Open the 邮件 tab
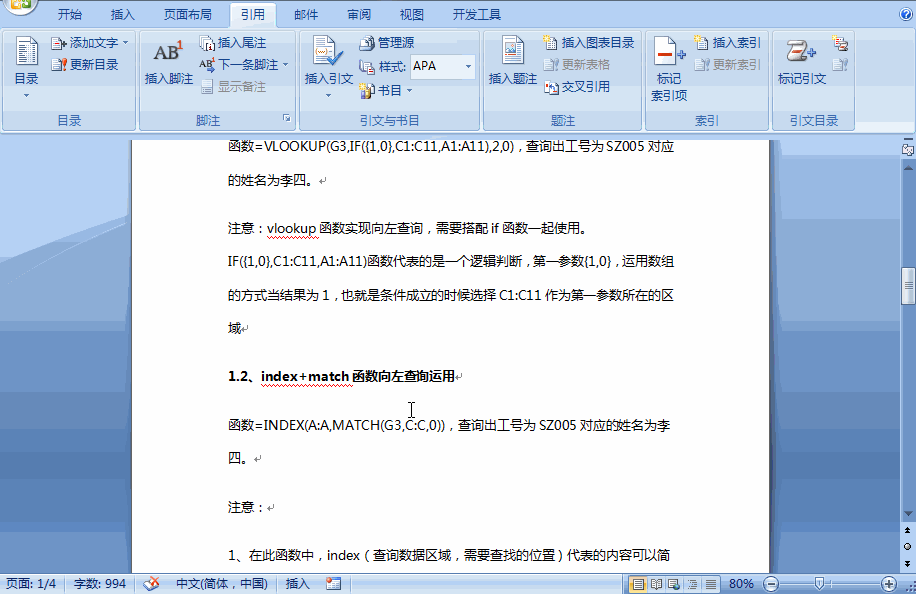The height and width of the screenshot is (594, 916). pos(306,15)
